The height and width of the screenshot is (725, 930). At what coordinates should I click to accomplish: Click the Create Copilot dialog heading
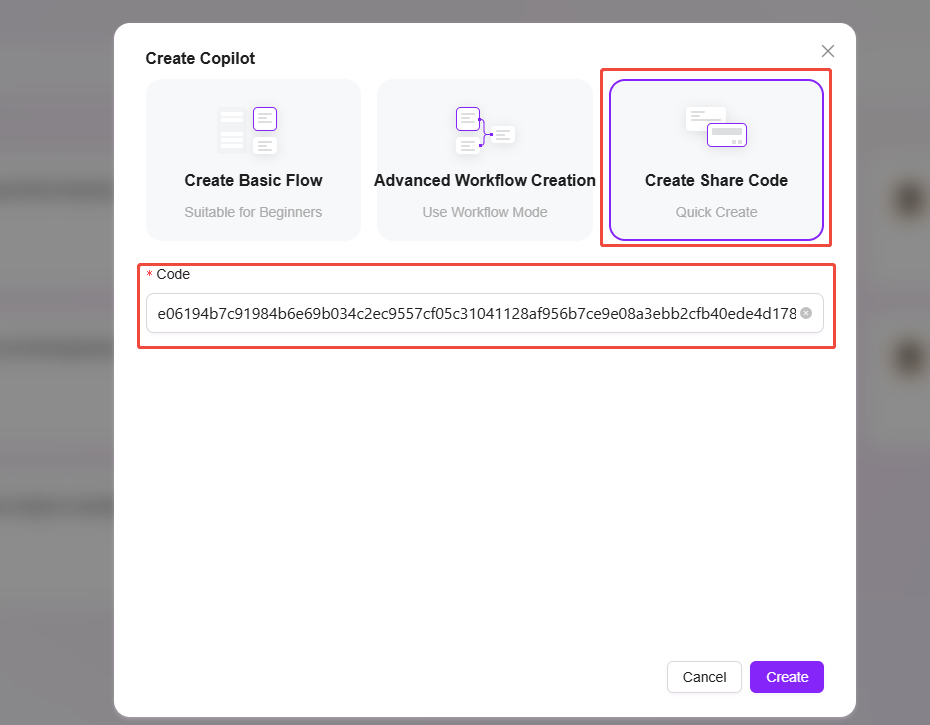pos(200,58)
